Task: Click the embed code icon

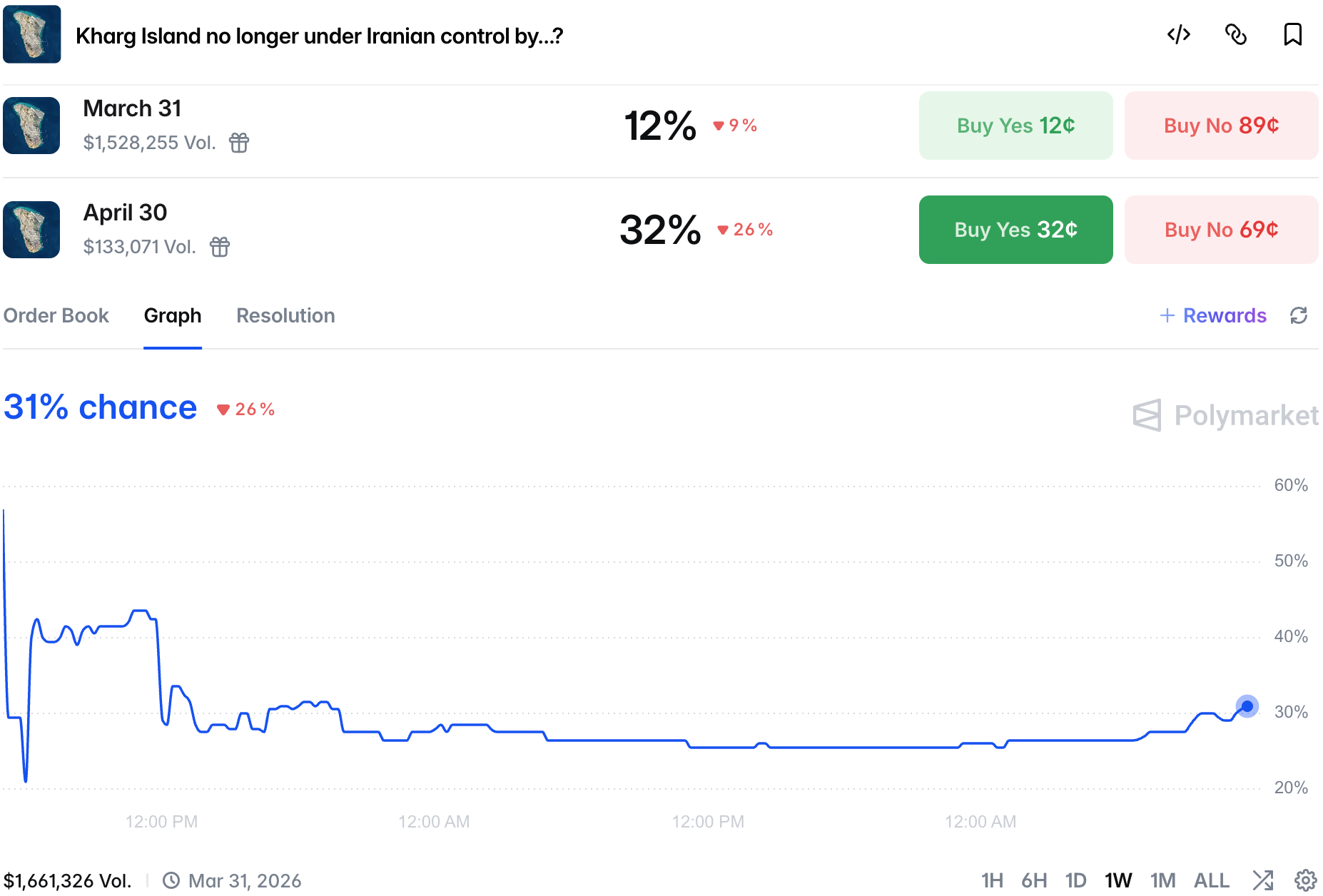Action: 1178,34
